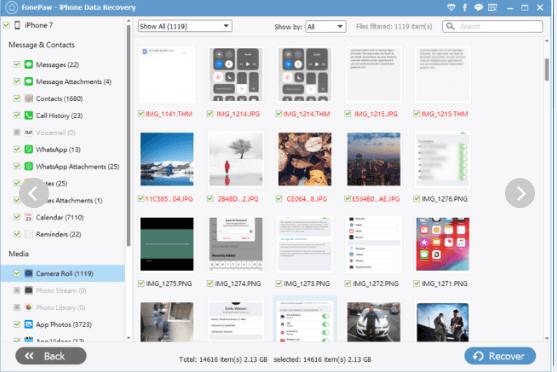The image size is (557, 372).
Task: Click the WhatsApp app icon
Action: coord(29,150)
